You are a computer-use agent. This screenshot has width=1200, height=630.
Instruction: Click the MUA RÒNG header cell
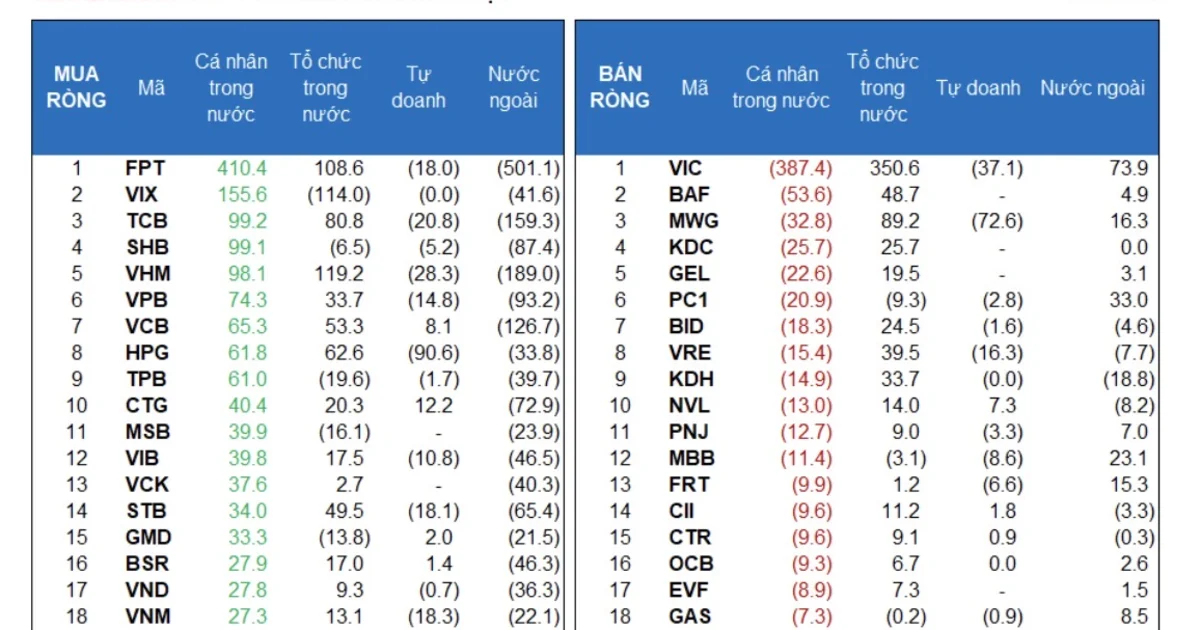pyautogui.click(x=78, y=88)
